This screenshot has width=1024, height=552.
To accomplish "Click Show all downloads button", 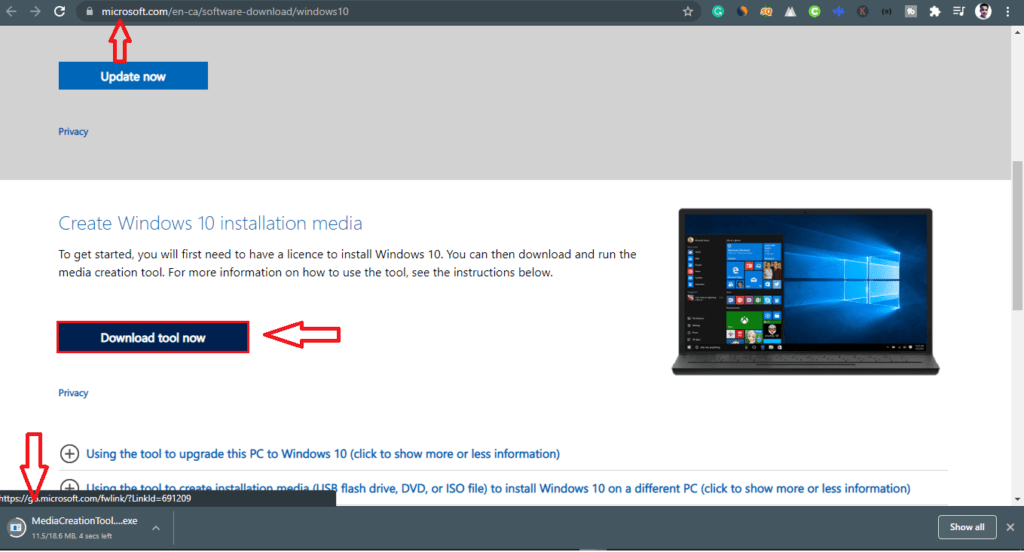I will pyautogui.click(x=967, y=527).
